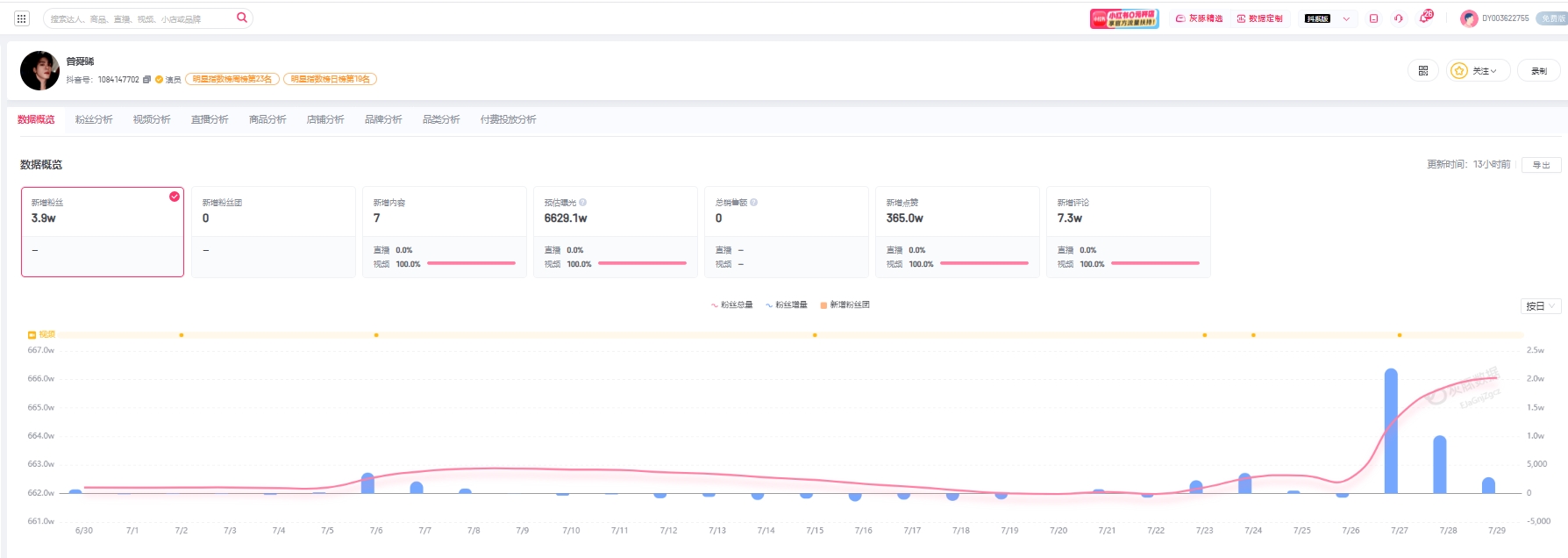Viewport: 1568px width, 558px height.
Task: Toggle 新增粉丝团 series in chart legend
Action: pos(845,305)
